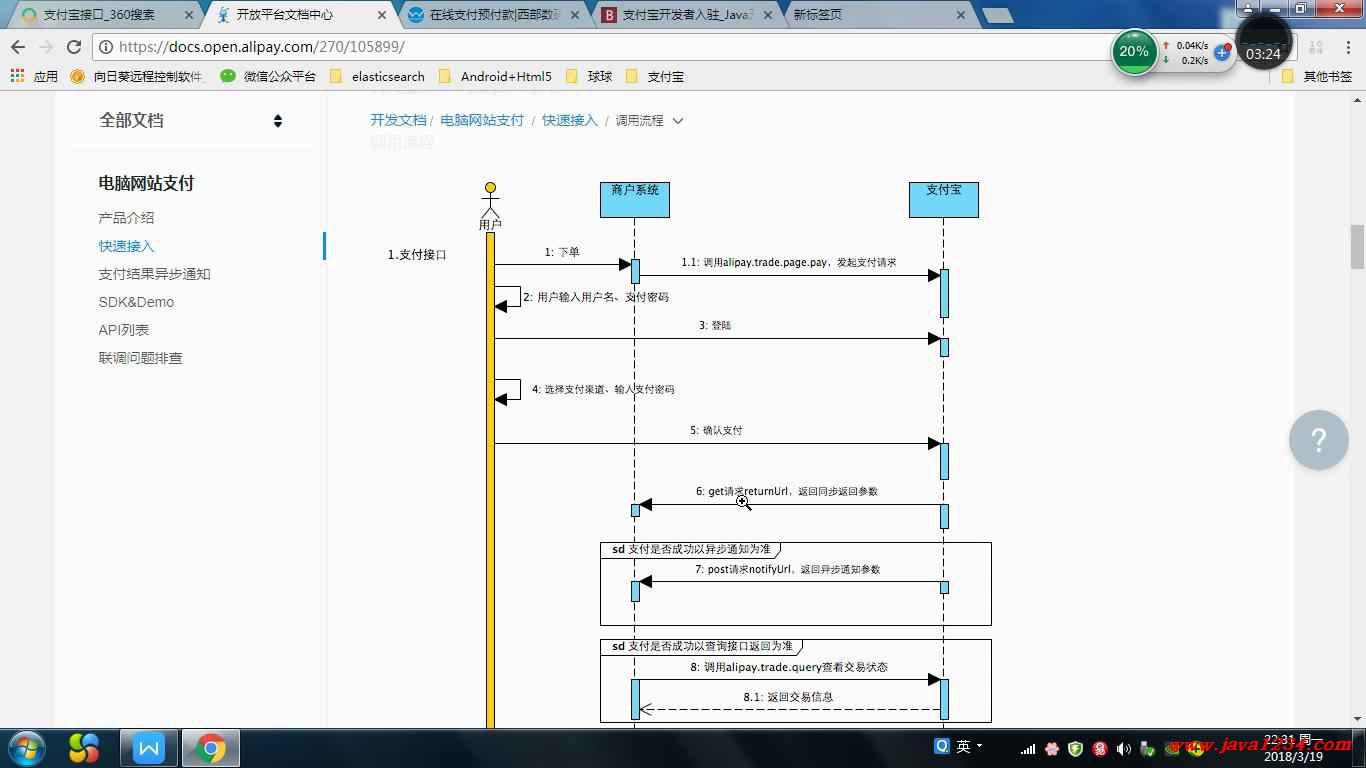1366x768 pixels.
Task: Click the blue Q input method tray icon
Action: point(941,746)
